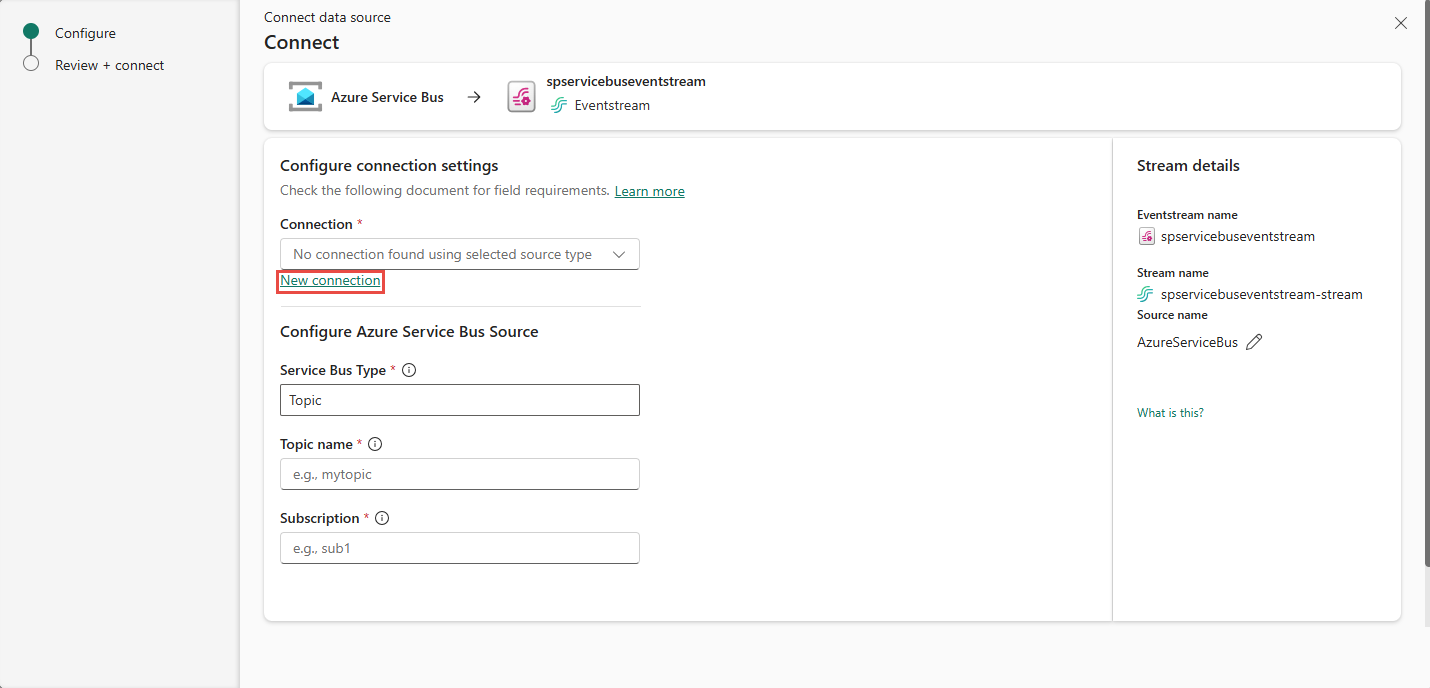Open the Service Bus Type selector
1430x688 pixels.
pyautogui.click(x=459, y=400)
